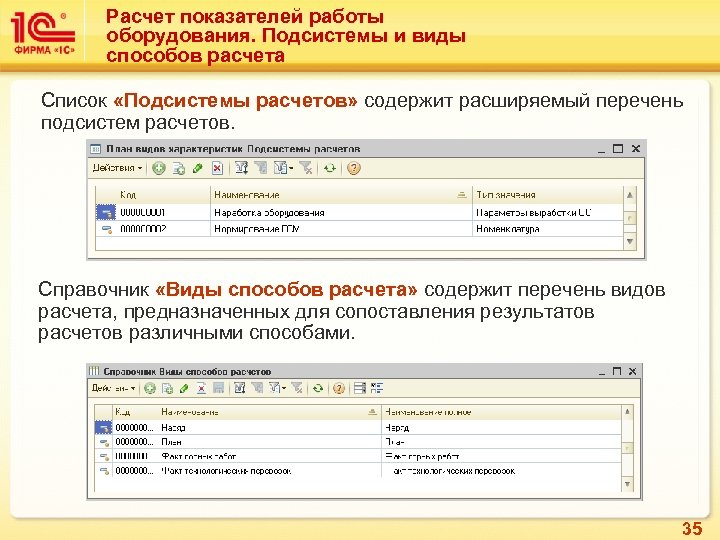
Task: Click the Наименование column header in Подсистемы расчетов list
Action: pyautogui.click(x=341, y=195)
